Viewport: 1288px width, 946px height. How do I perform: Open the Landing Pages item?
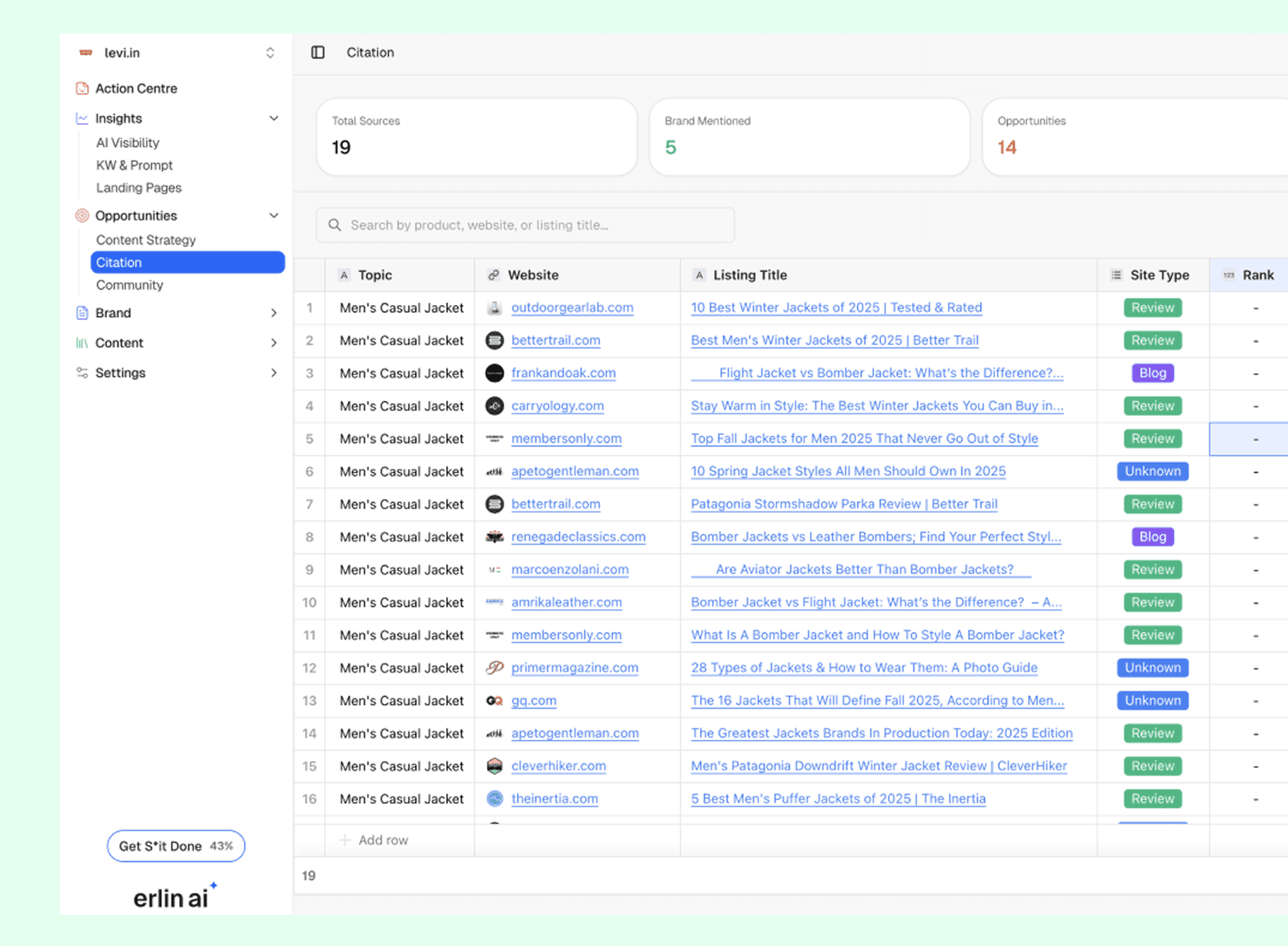139,188
